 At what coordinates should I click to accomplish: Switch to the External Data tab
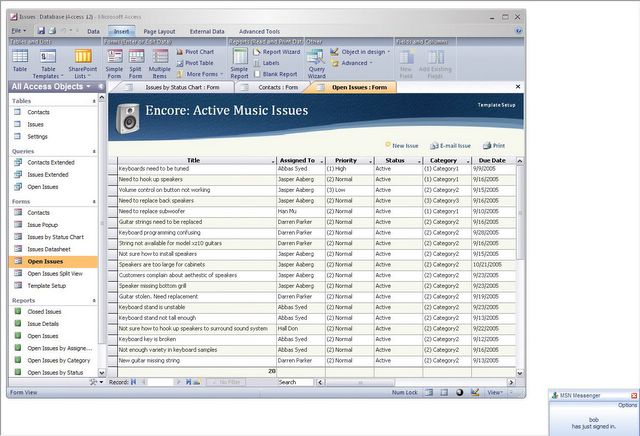[x=207, y=31]
